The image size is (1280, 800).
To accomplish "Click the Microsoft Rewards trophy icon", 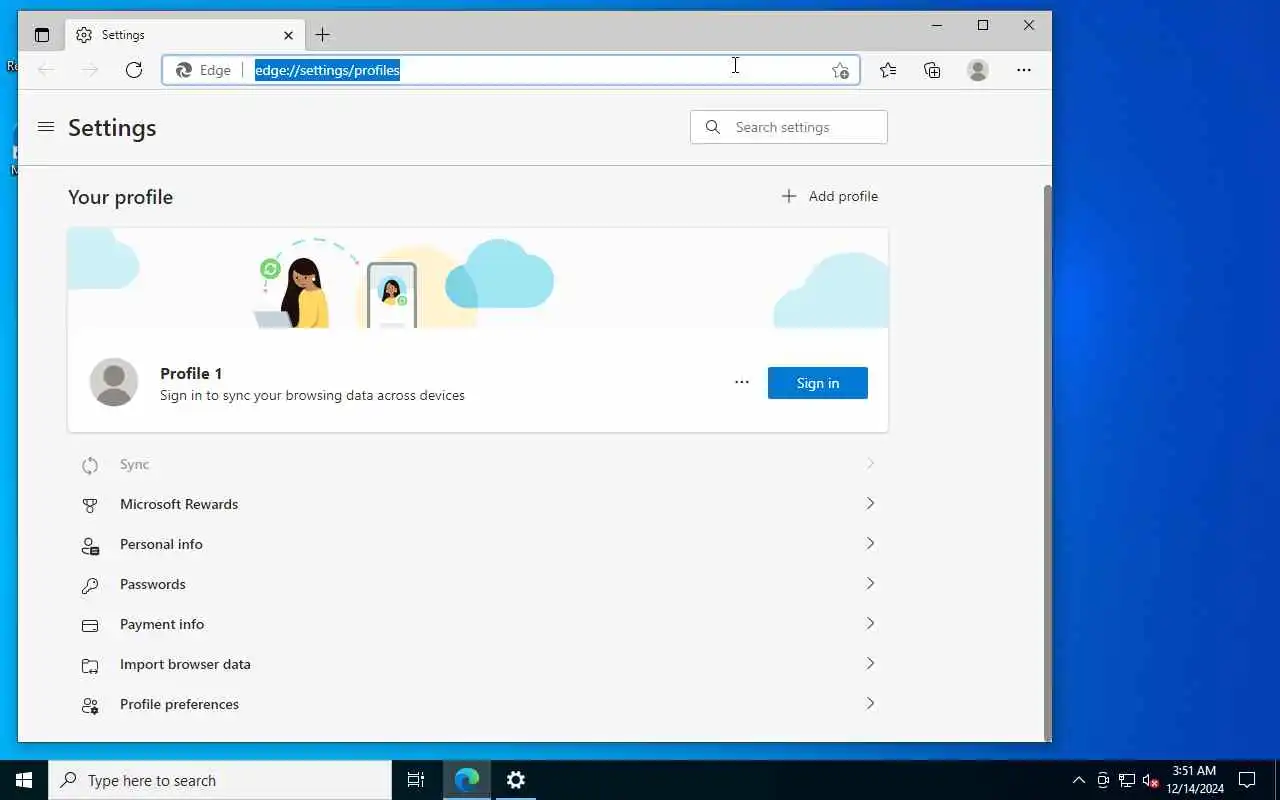I will 90,505.
